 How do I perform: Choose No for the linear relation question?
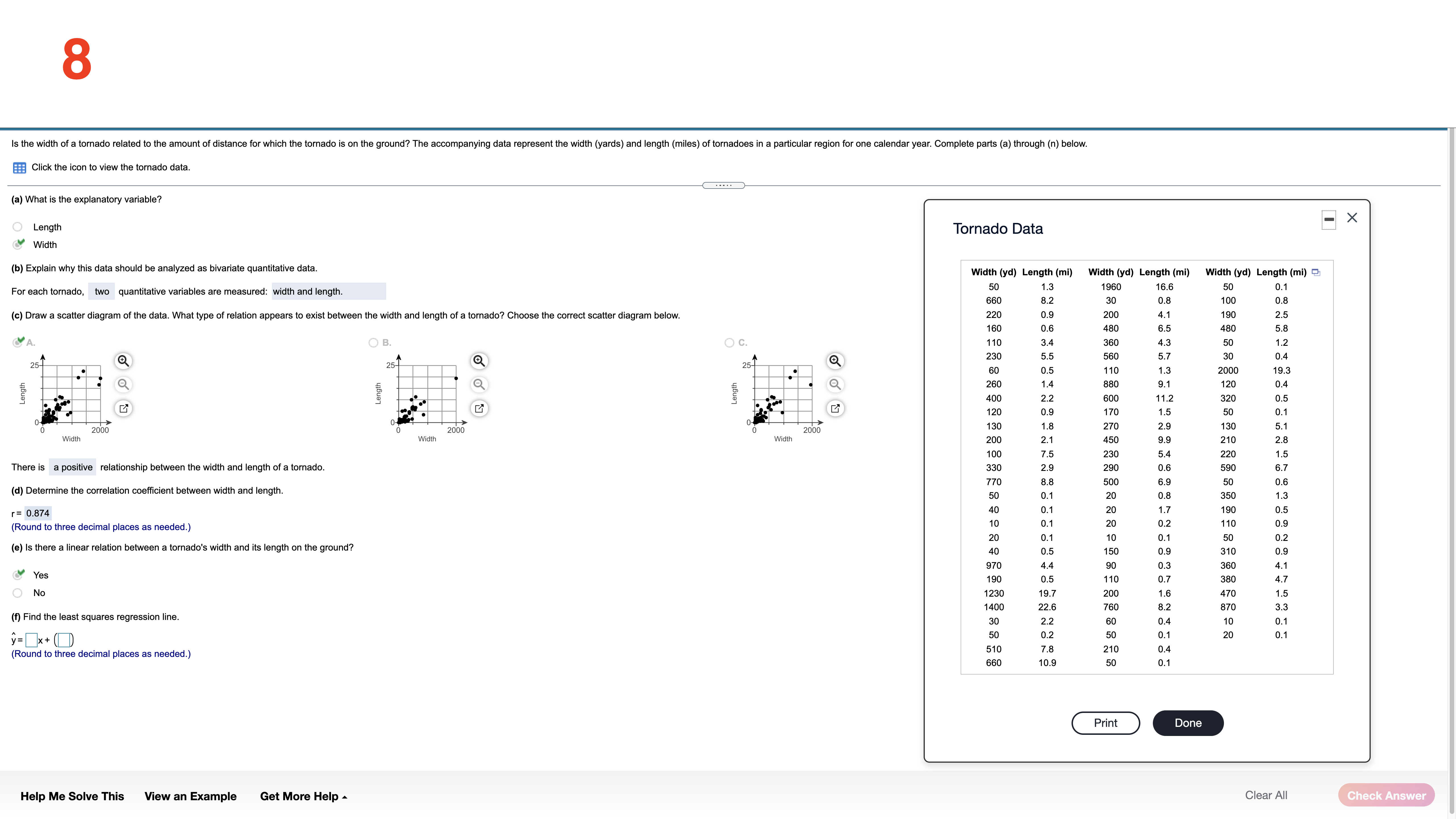coord(18,592)
